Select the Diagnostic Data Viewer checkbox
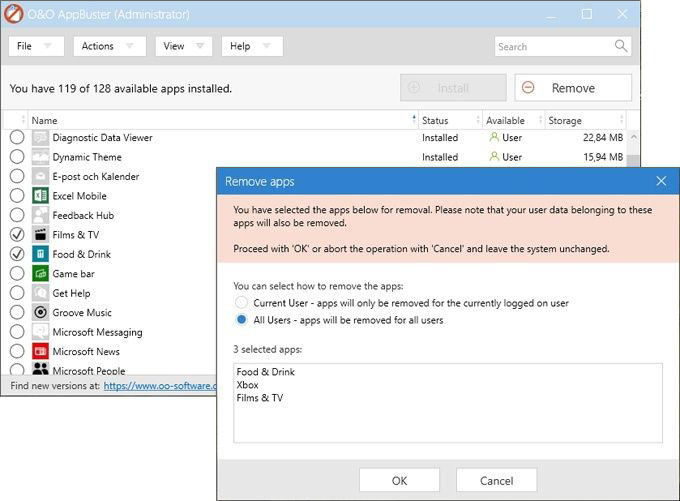The height and width of the screenshot is (501, 680). click(17, 138)
